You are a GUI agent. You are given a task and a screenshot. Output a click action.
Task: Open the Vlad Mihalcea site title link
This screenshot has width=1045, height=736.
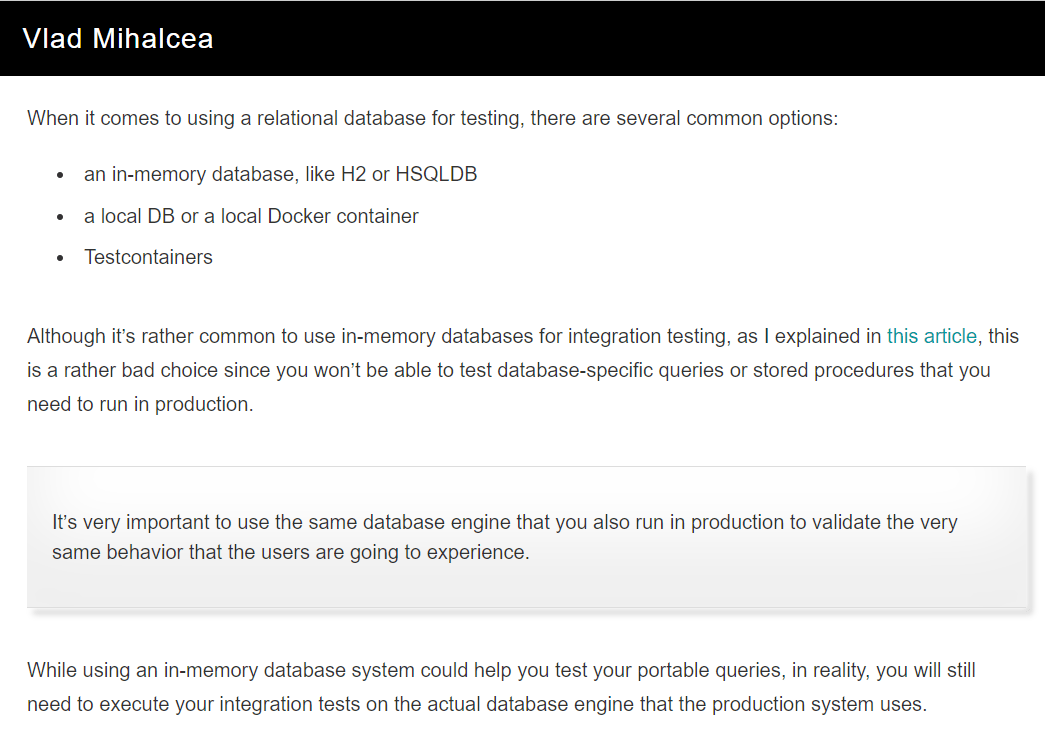(x=118, y=39)
